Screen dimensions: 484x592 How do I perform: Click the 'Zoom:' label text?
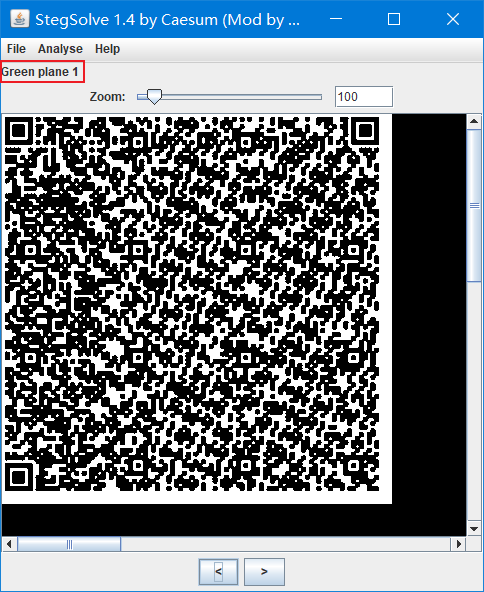107,97
